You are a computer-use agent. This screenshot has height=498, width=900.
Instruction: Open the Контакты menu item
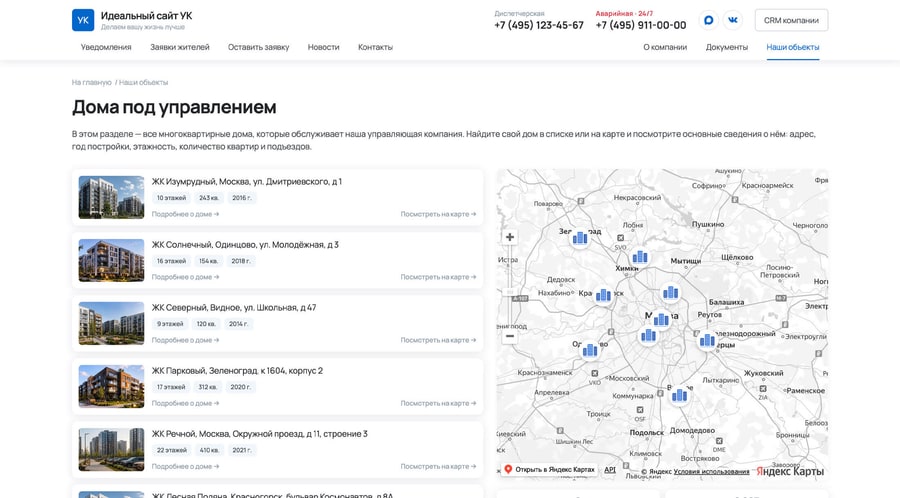click(x=375, y=47)
